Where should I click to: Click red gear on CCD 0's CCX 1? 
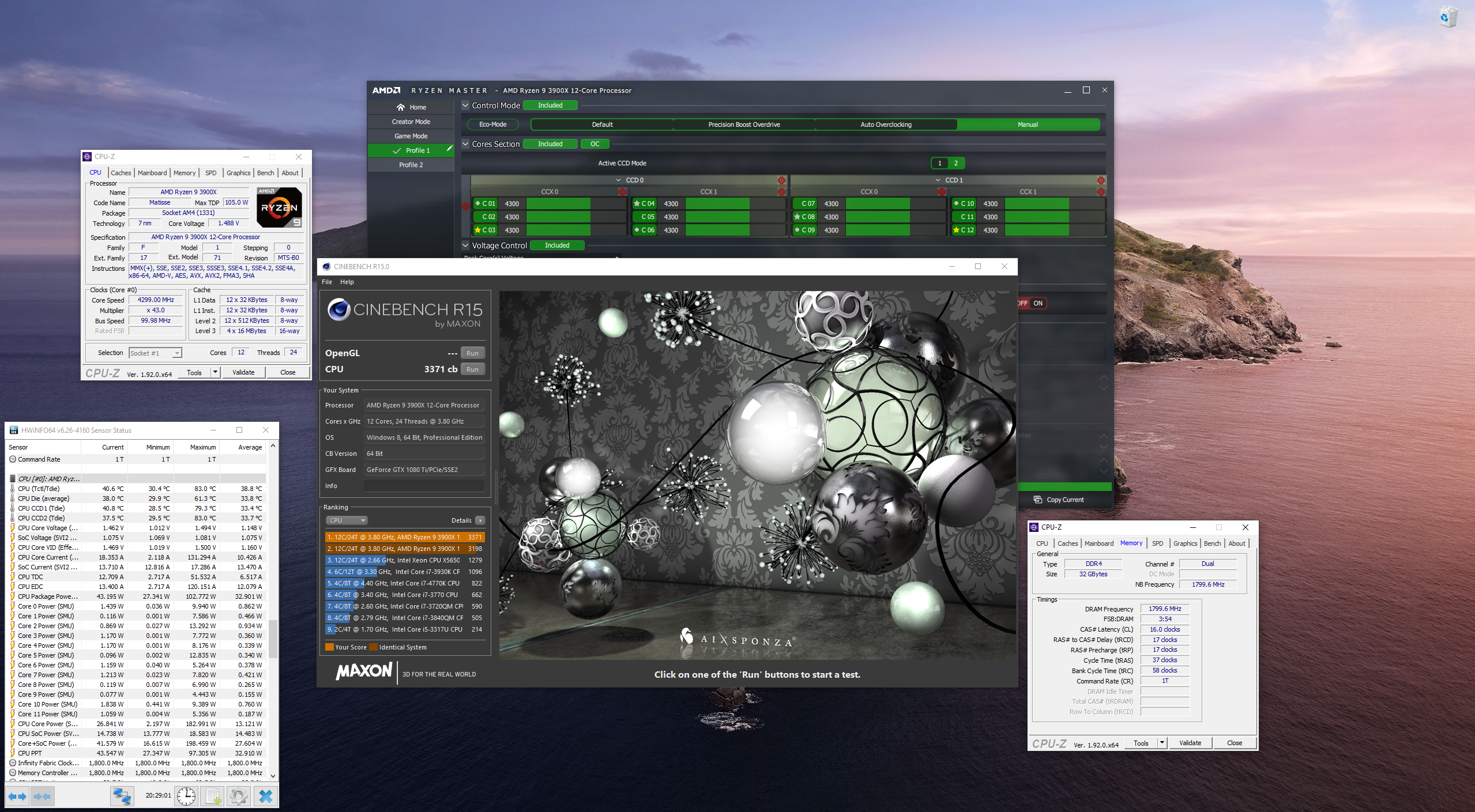(781, 192)
